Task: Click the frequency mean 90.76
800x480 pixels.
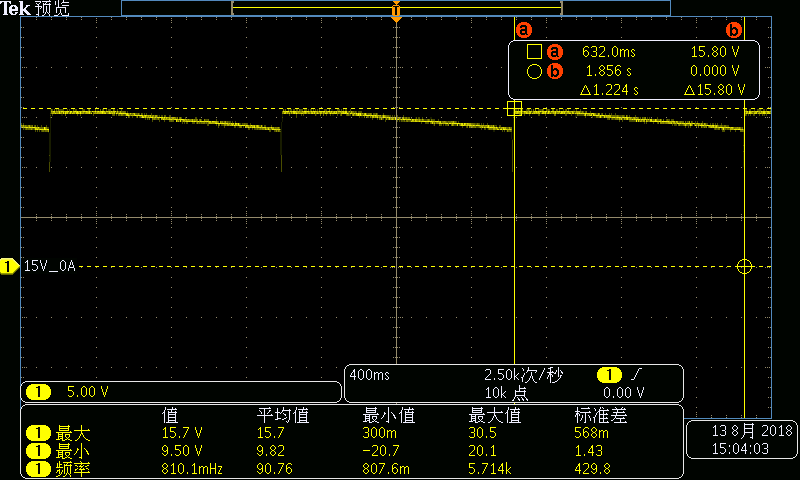Action: [274, 469]
